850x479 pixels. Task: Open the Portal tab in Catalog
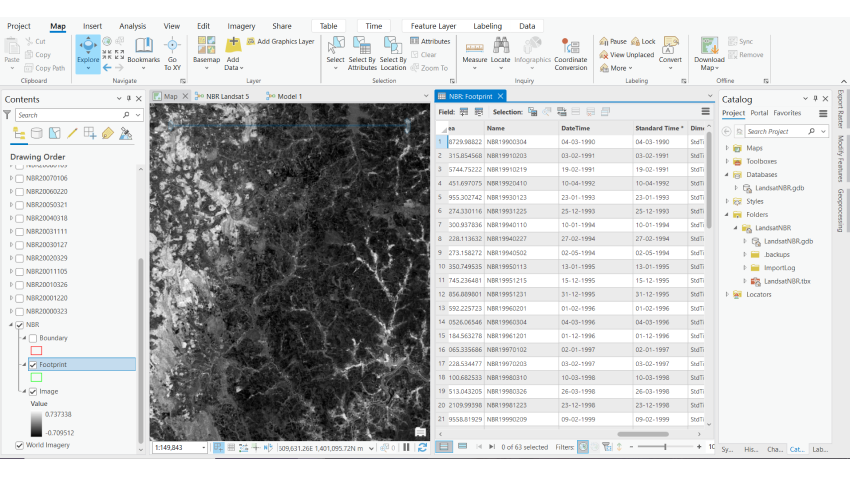[759, 113]
